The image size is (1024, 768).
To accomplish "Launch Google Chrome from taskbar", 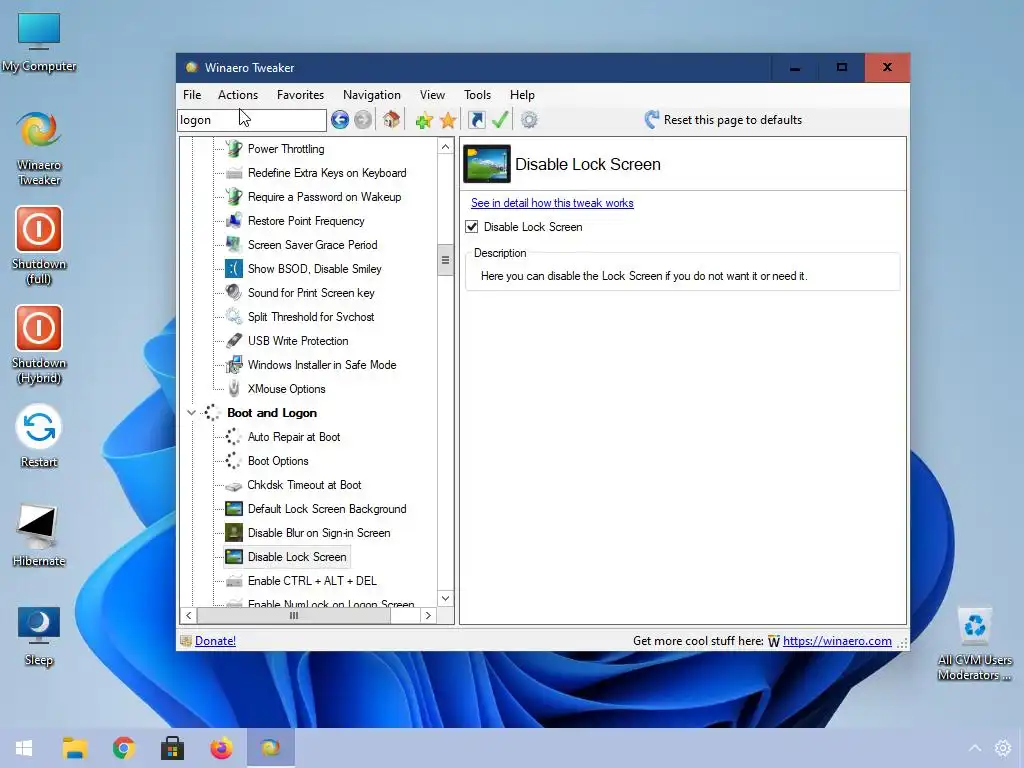I will (123, 747).
